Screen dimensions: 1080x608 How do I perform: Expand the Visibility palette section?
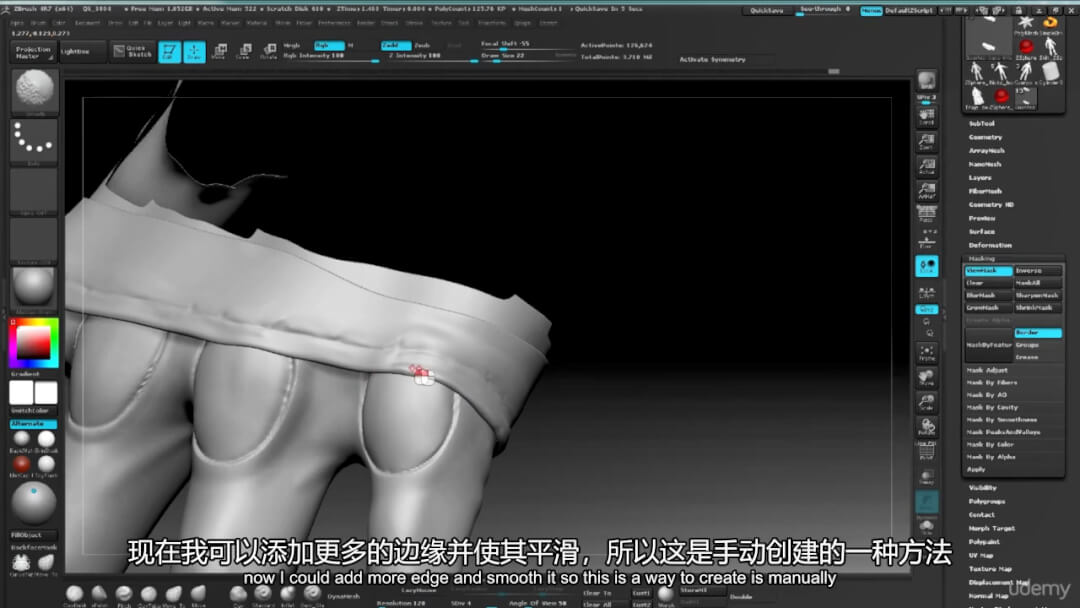[x=983, y=488]
